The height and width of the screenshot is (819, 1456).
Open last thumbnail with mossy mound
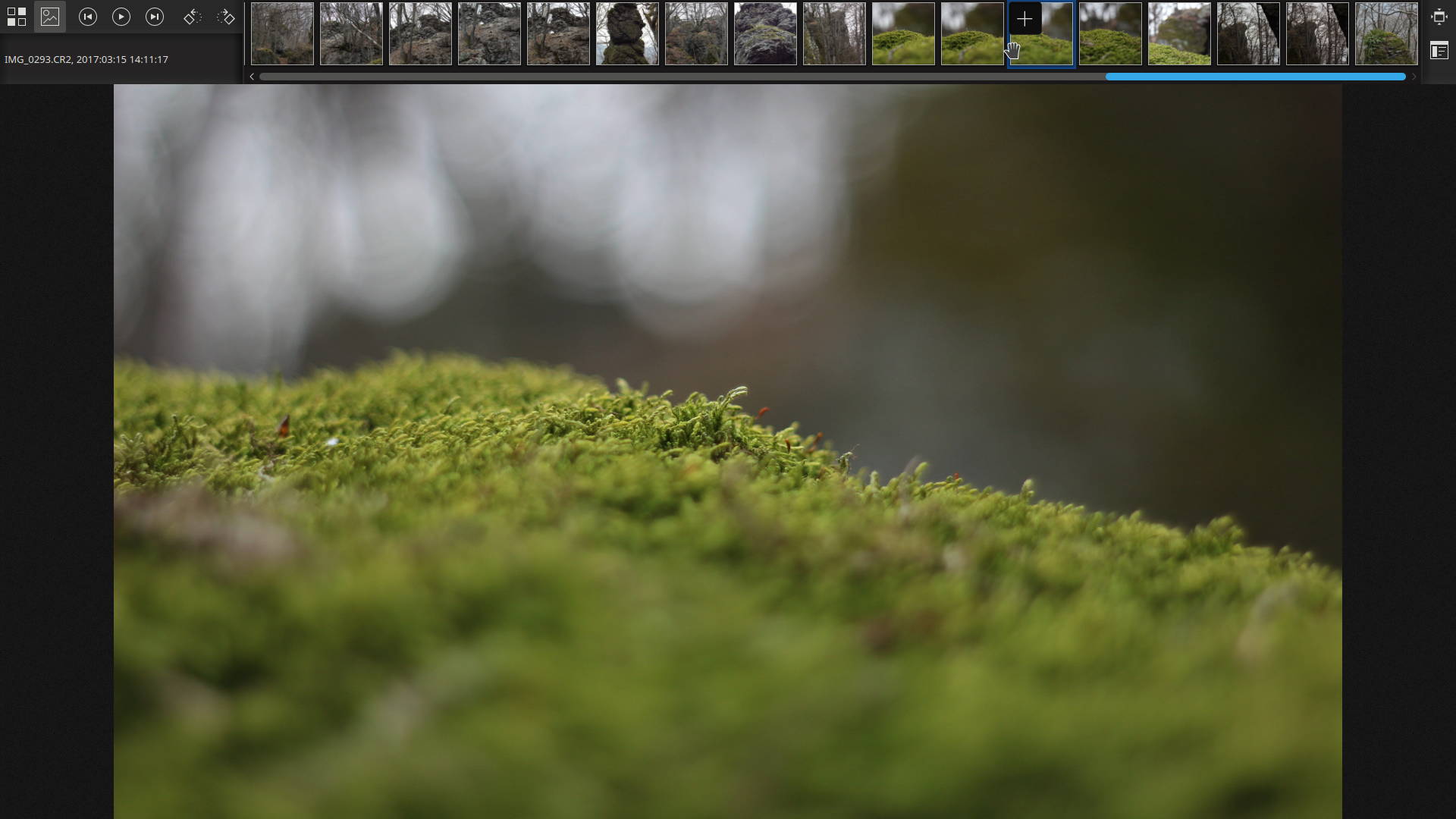(1386, 33)
